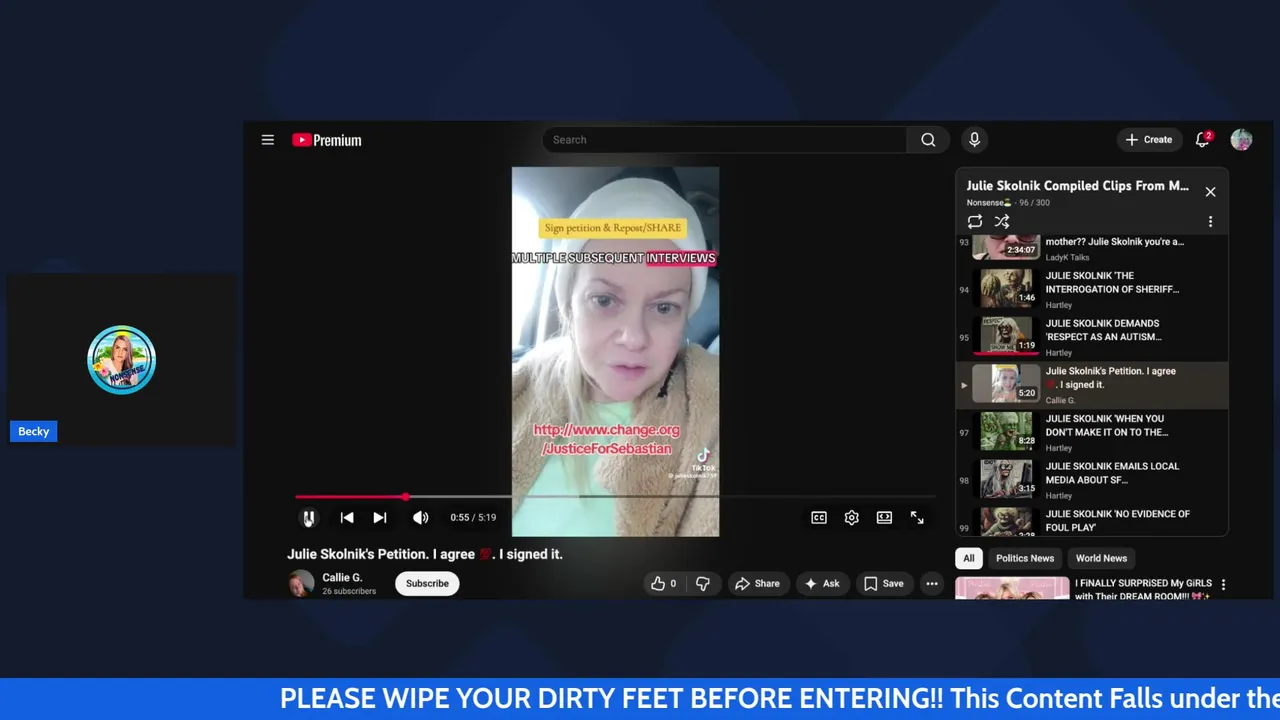
Task: Select the Politics News chip
Action: click(1024, 558)
